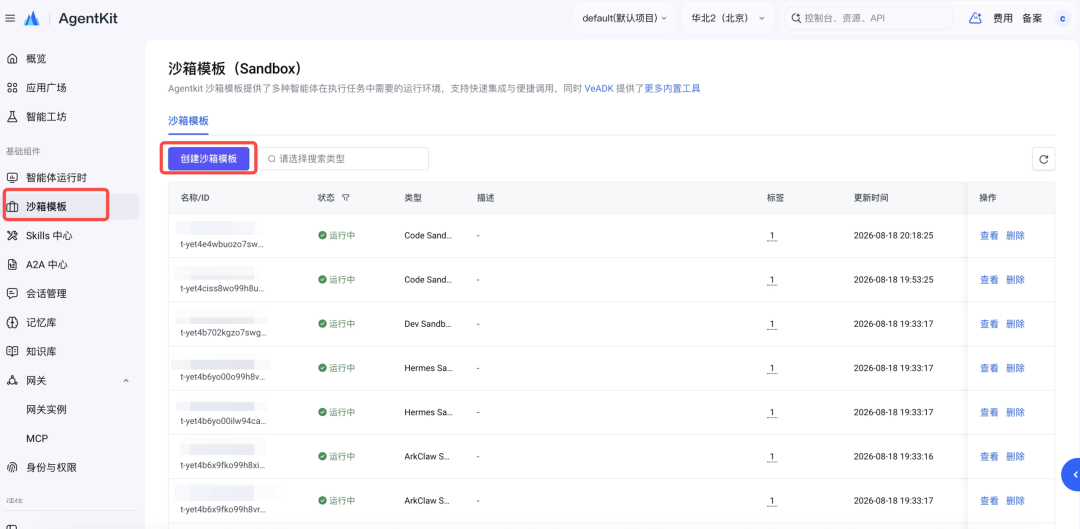Click the t-yet4e4wbuozo7sw template ID
The image size is (1080, 529).
click(x=222, y=244)
